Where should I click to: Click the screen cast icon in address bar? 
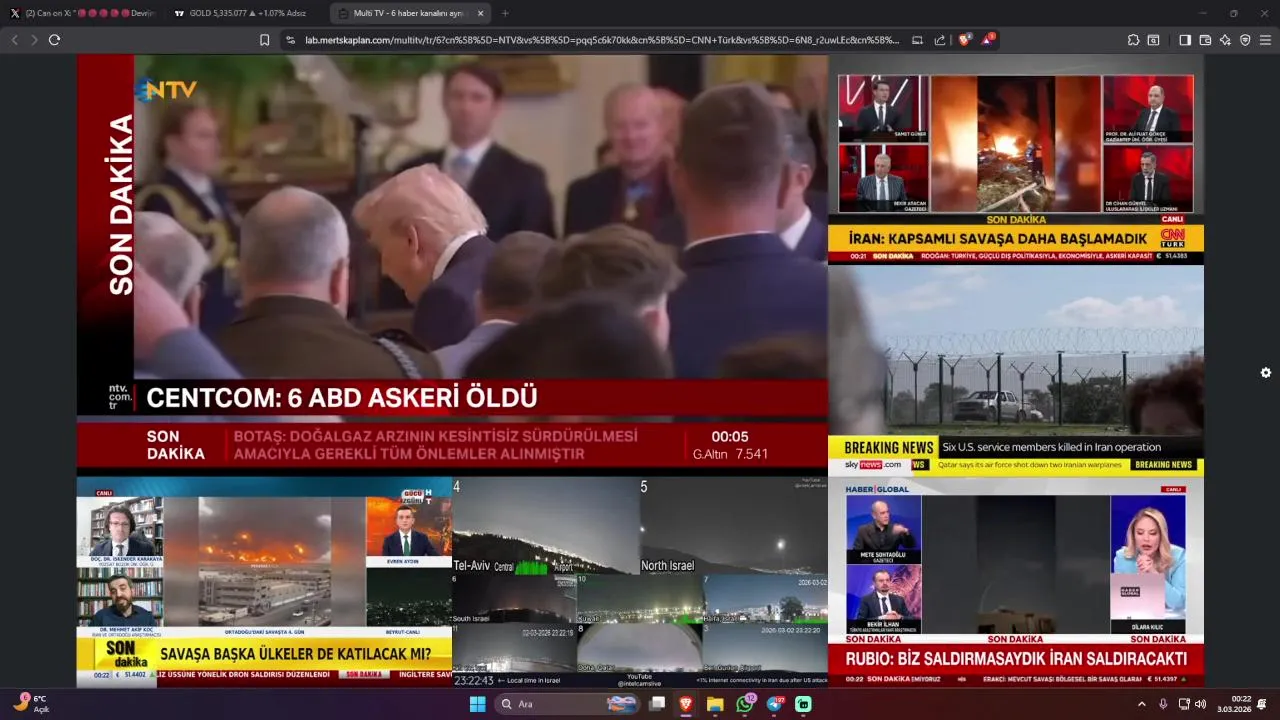(917, 40)
